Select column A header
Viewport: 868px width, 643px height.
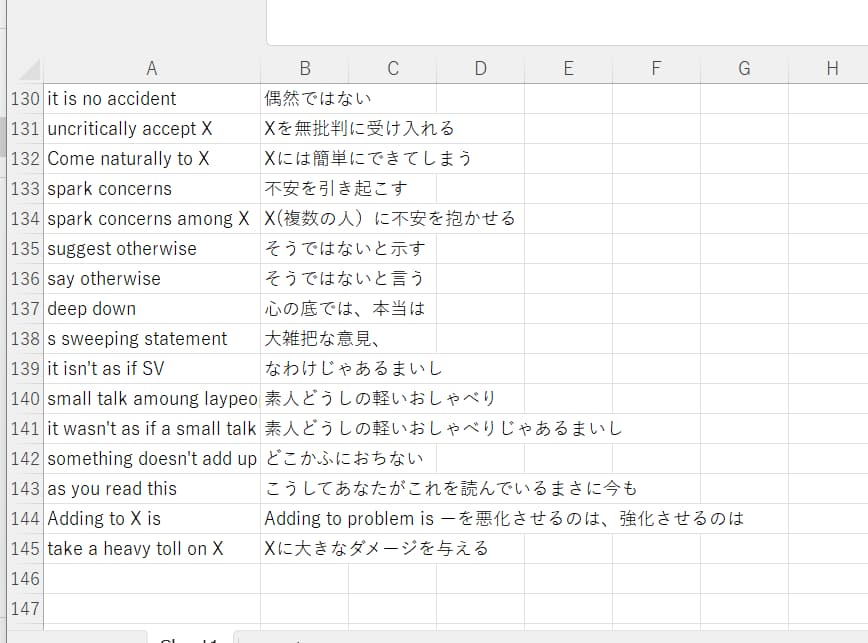(151, 68)
